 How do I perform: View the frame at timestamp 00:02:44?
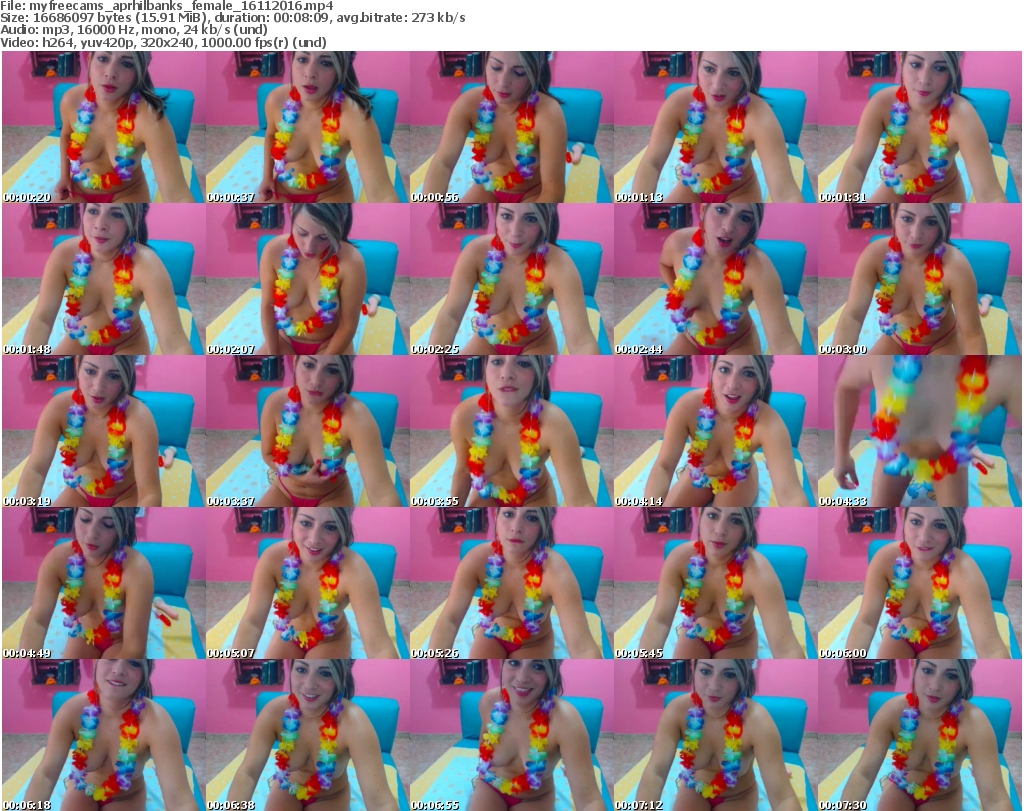click(715, 279)
